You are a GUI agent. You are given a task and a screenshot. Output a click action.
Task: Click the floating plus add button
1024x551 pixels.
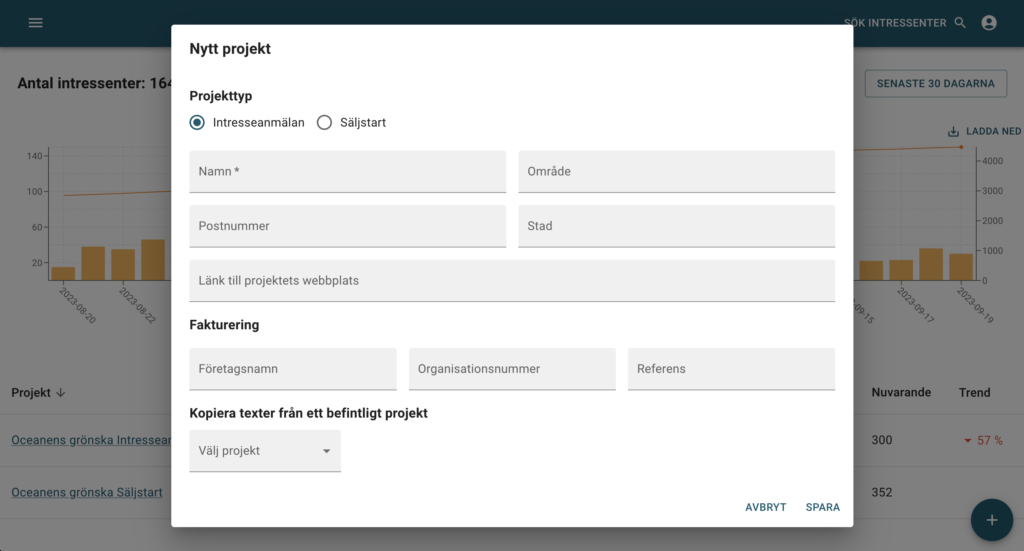(991, 520)
